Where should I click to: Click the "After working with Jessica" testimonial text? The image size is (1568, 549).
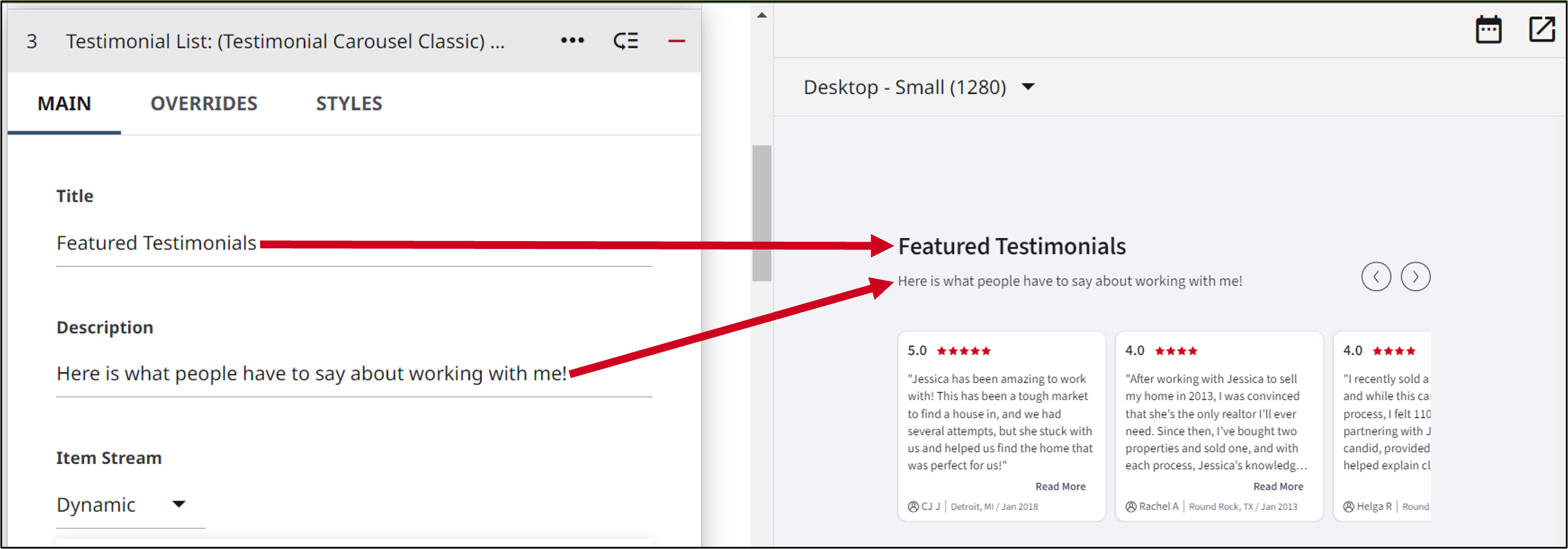tap(1216, 422)
